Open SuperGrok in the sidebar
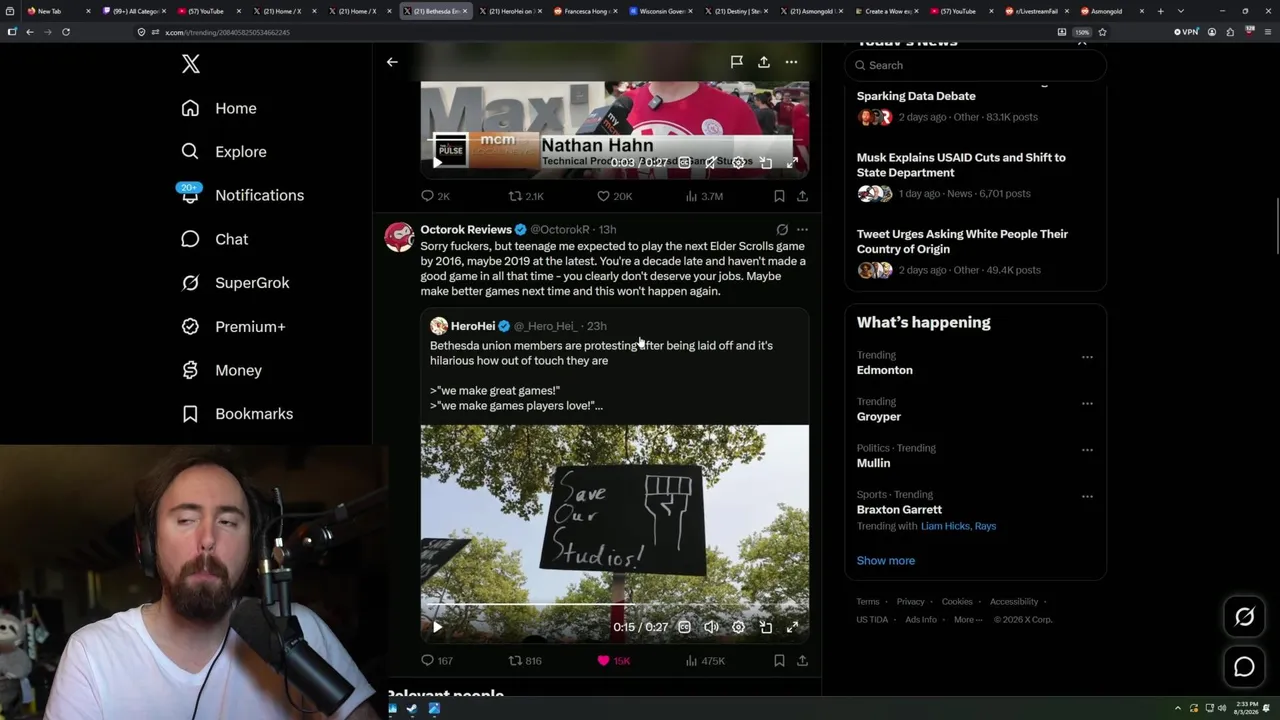Image resolution: width=1280 pixels, height=720 pixels. coord(235,283)
